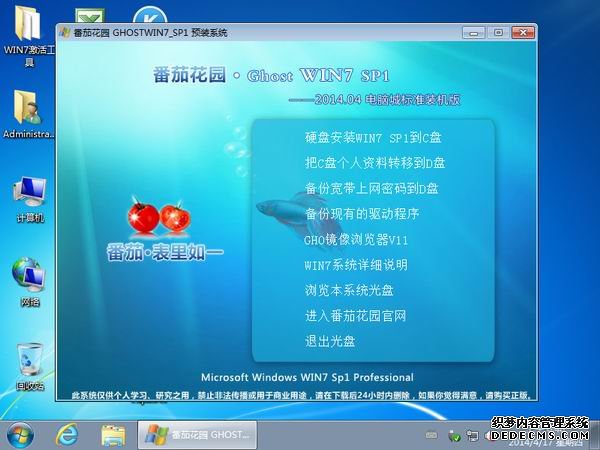Open WIN7激活工具 desktop folder

coord(28,36)
